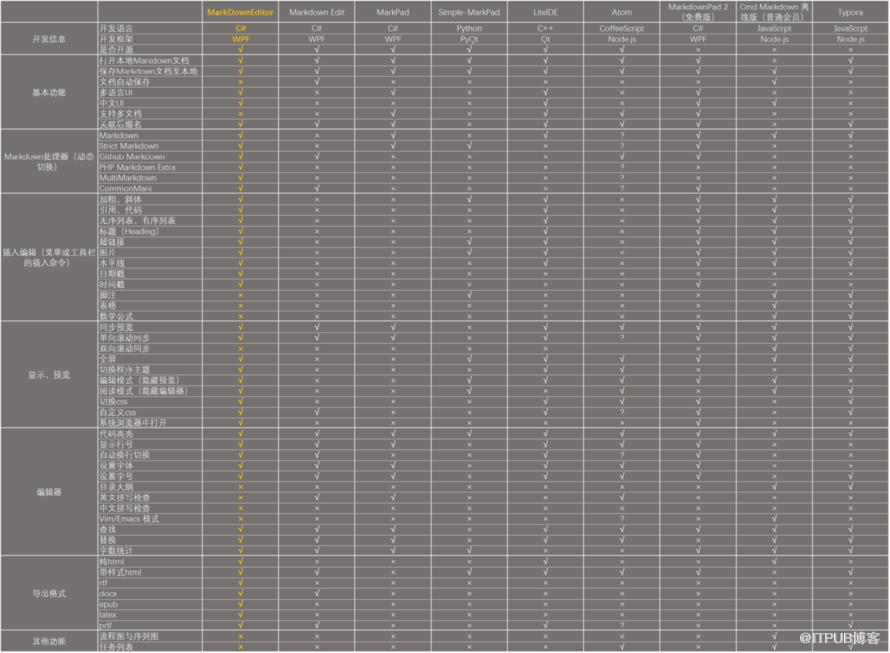This screenshot has height=653, width=890.
Task: Select the Markdown Edit column header
Action: 317,12
